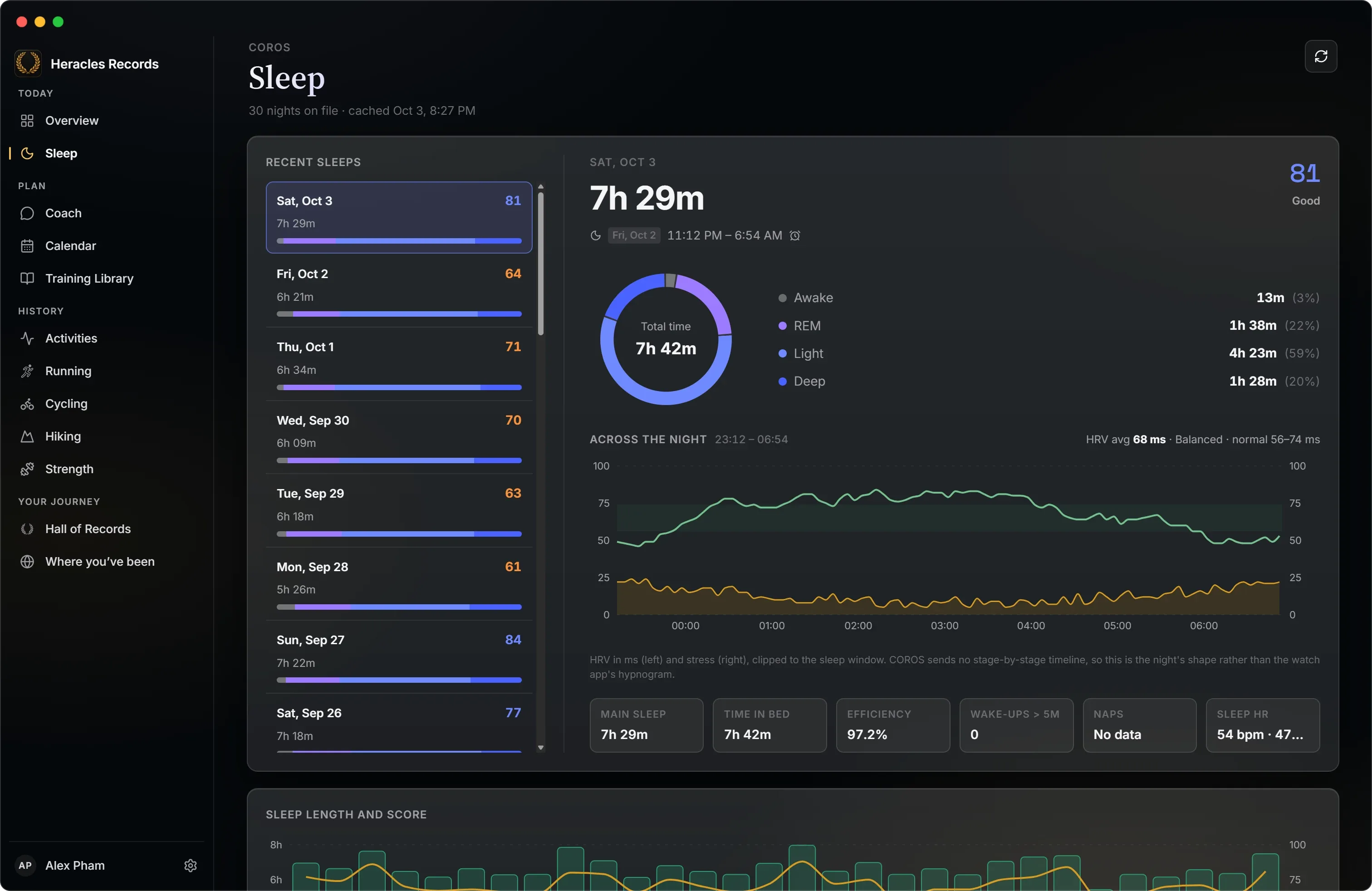
Task: Go to the Coach section
Action: click(x=107, y=213)
